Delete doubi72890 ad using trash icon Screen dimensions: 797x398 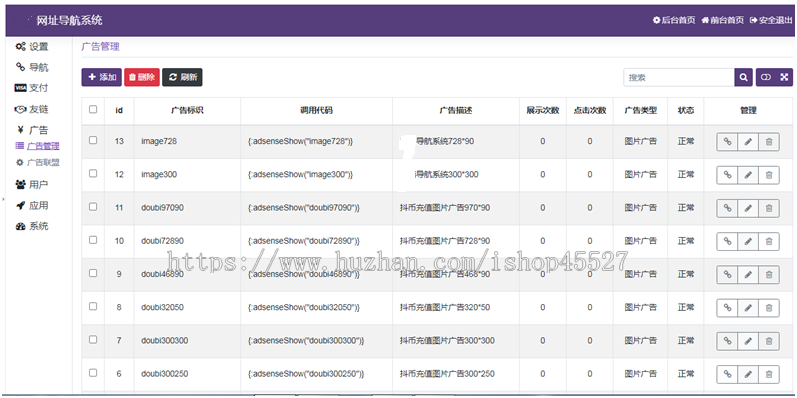769,241
